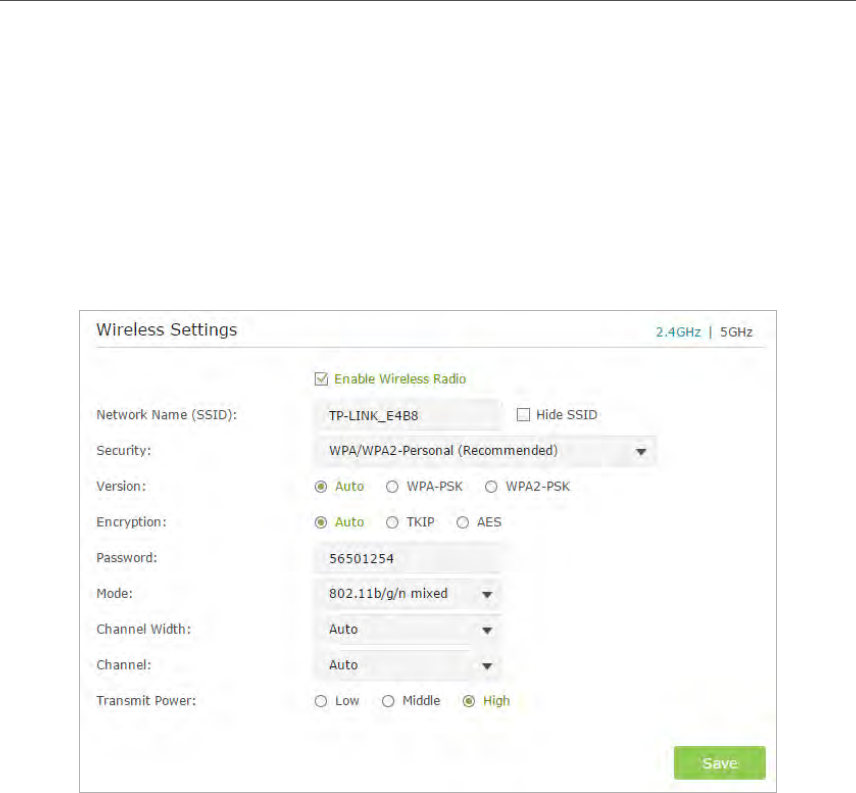Click the Password label
The width and height of the screenshot is (856, 793).
click(127, 558)
